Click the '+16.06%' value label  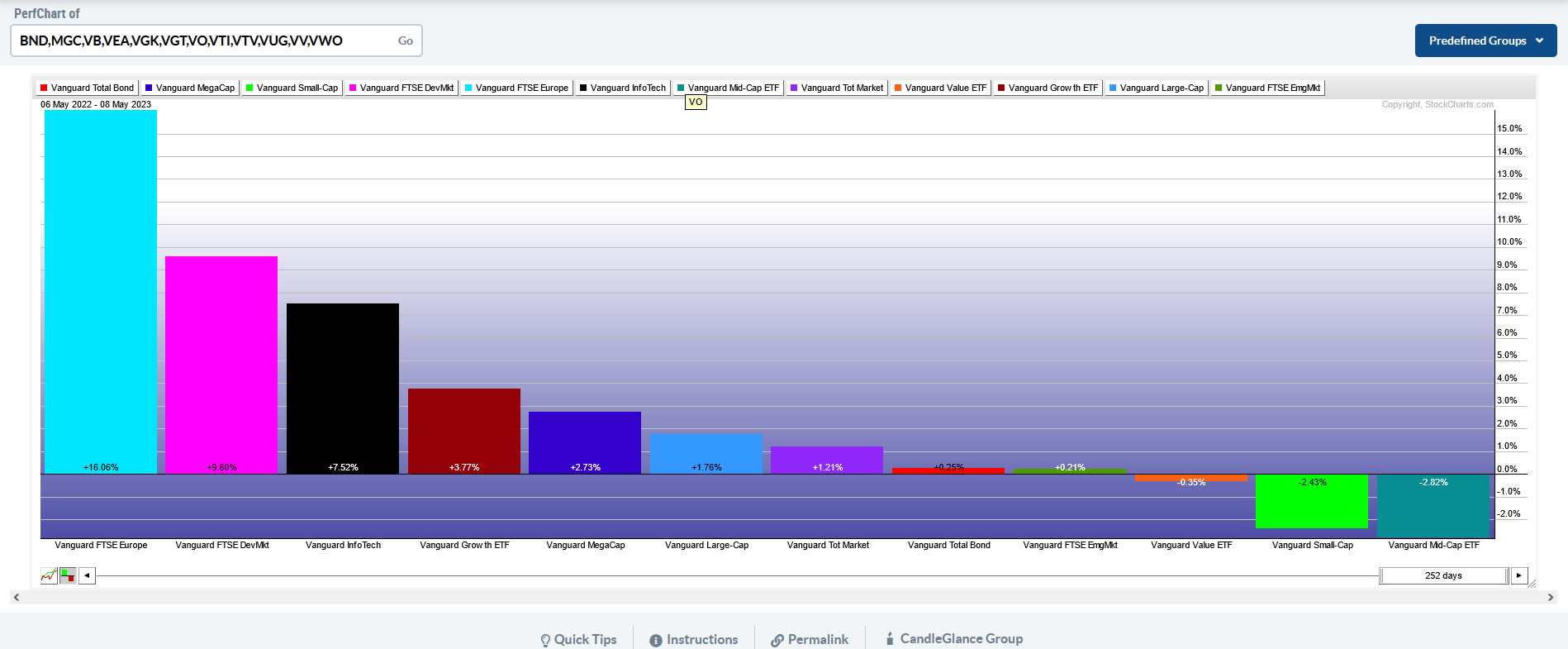tap(101, 467)
